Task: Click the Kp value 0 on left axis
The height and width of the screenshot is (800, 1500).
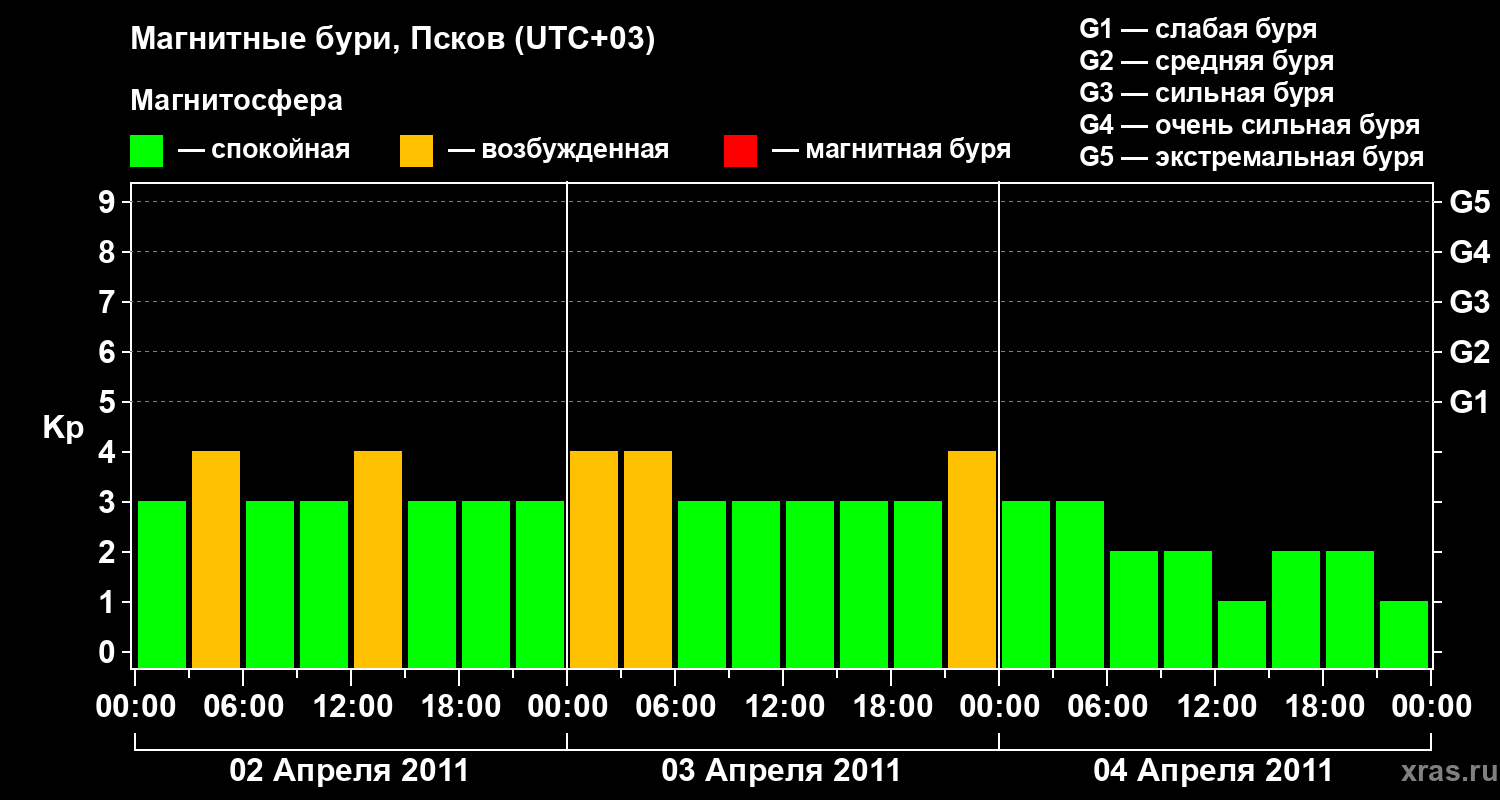Action: click(109, 652)
